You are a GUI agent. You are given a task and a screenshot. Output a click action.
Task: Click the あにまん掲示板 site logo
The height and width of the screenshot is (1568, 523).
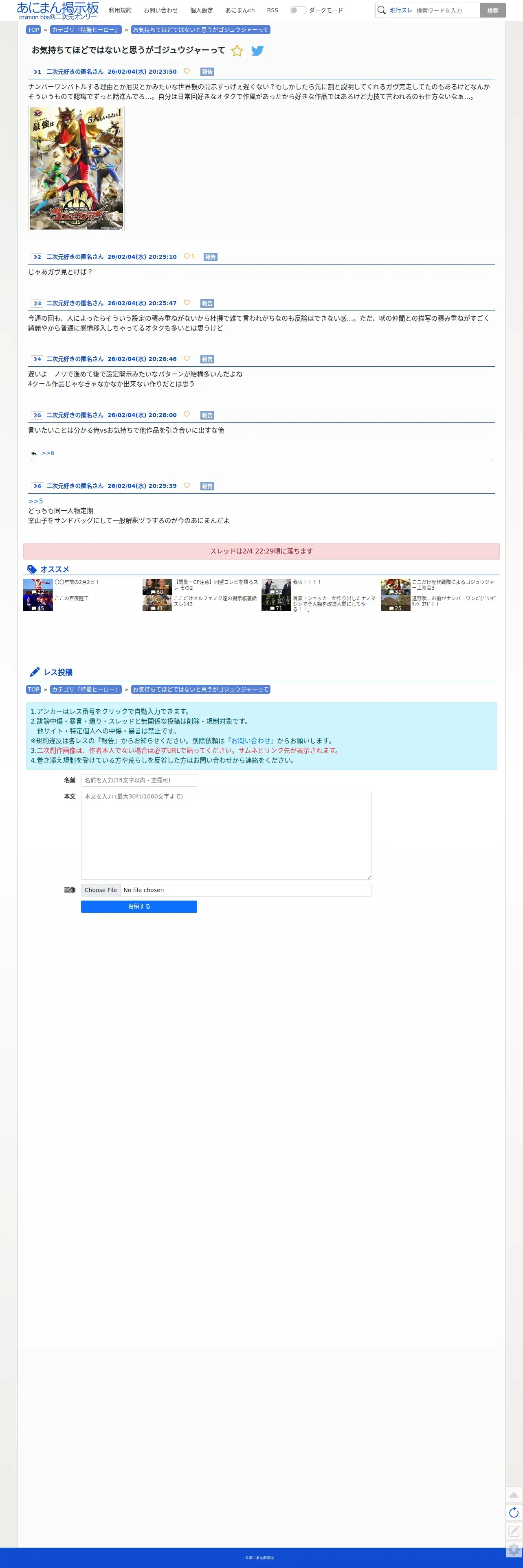pyautogui.click(x=58, y=10)
